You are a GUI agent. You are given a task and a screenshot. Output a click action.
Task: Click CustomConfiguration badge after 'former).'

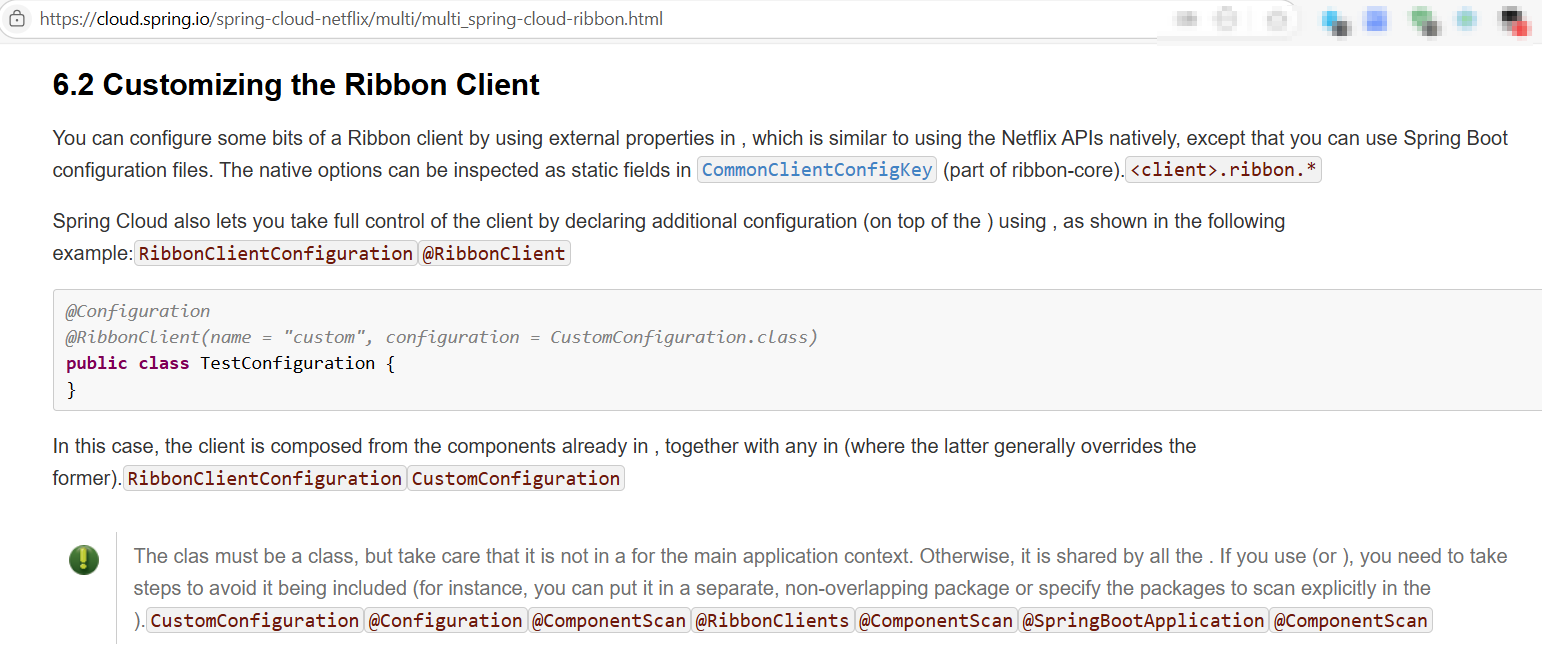pos(516,479)
